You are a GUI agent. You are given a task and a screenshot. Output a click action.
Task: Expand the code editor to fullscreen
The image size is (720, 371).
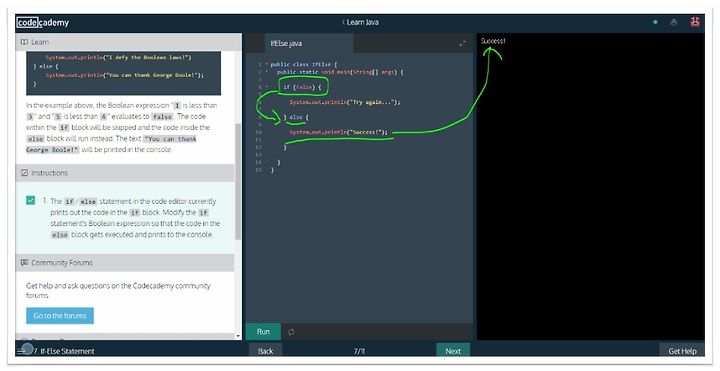pyautogui.click(x=462, y=43)
